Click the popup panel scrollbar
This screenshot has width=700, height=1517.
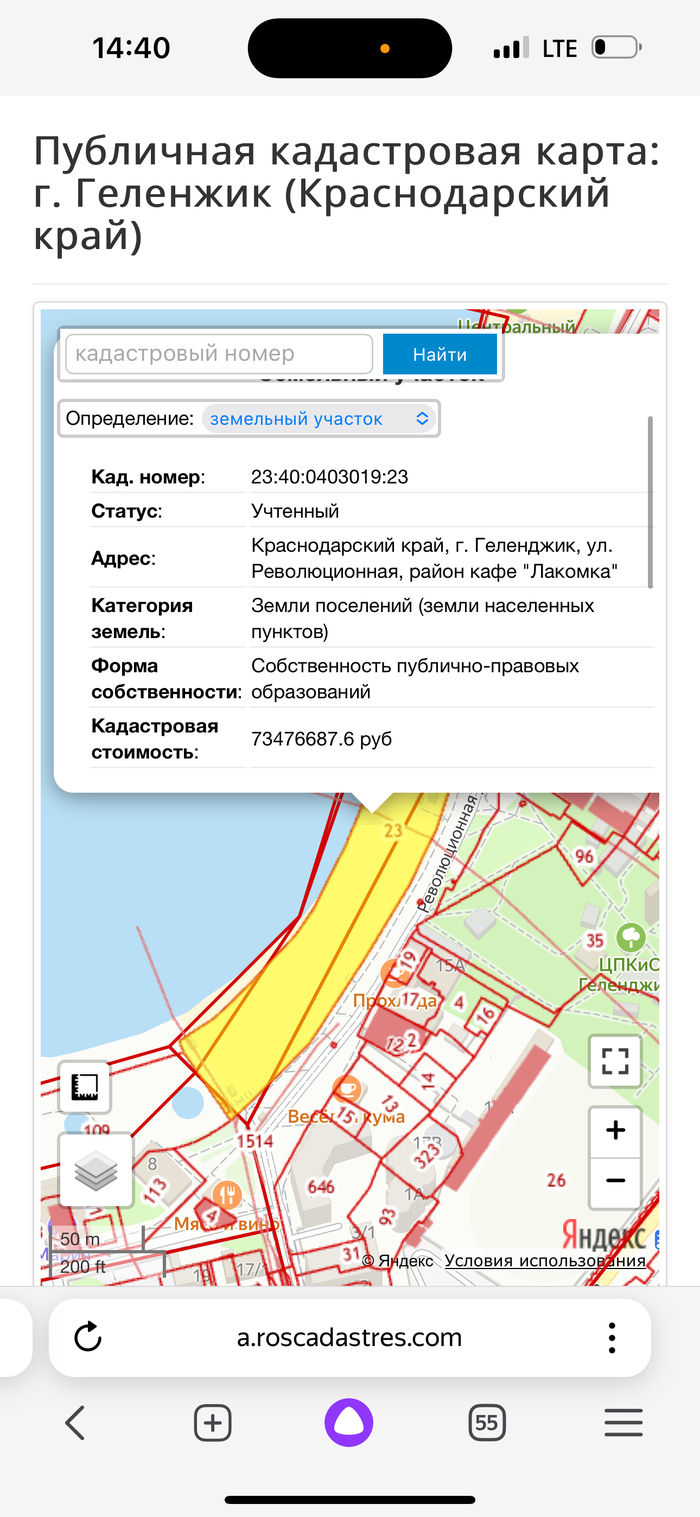point(651,503)
